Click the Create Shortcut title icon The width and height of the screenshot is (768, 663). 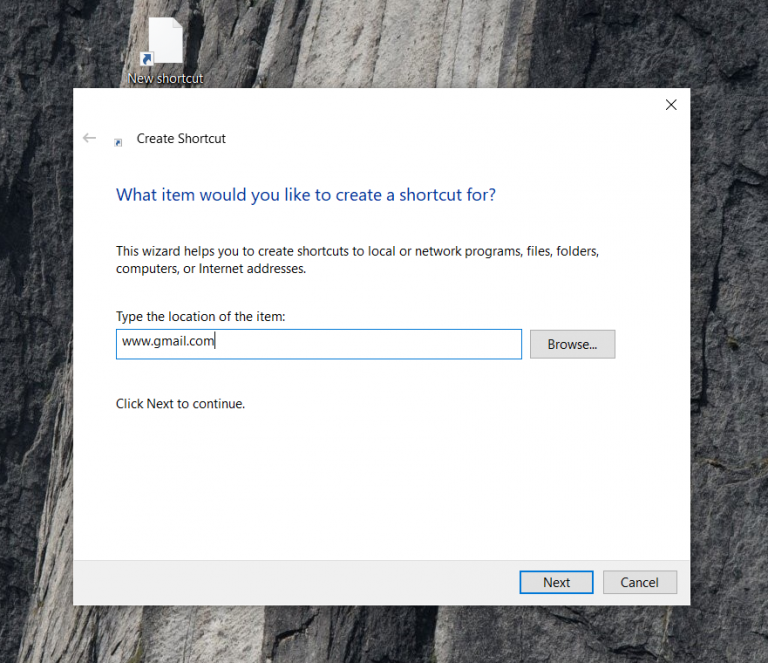coord(119,142)
